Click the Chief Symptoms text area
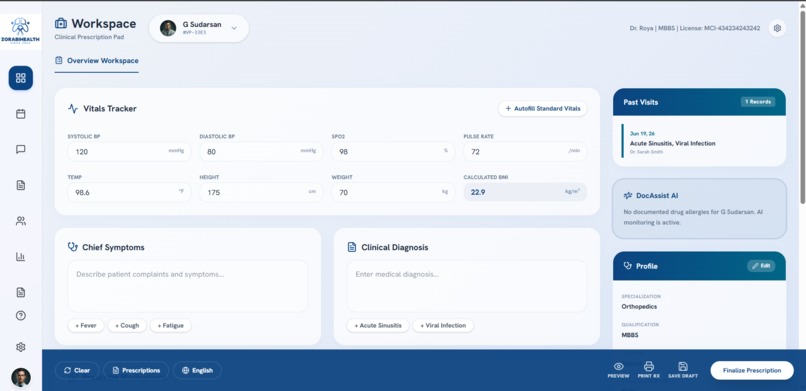The height and width of the screenshot is (391, 806). coord(188,286)
